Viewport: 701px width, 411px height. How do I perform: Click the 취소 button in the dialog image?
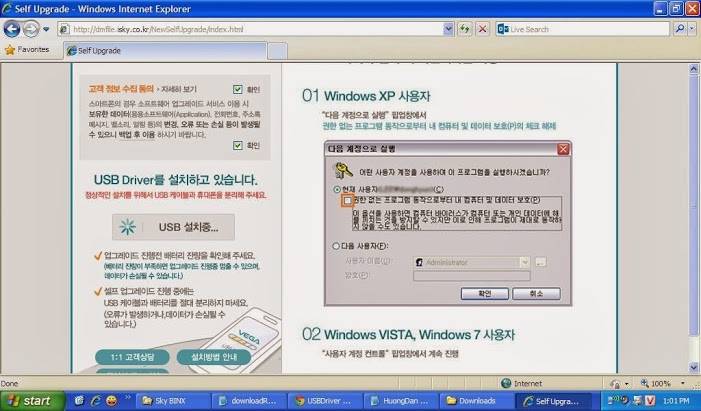click(536, 293)
